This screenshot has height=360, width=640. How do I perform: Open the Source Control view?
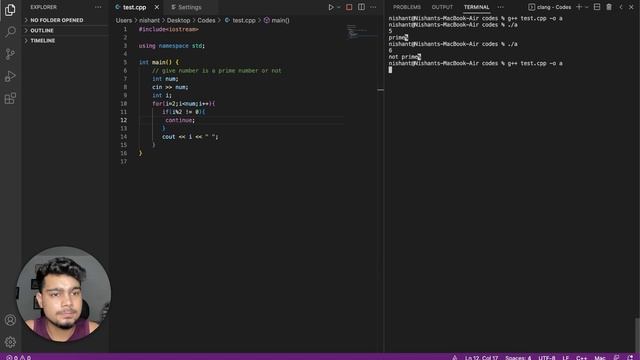(10, 54)
